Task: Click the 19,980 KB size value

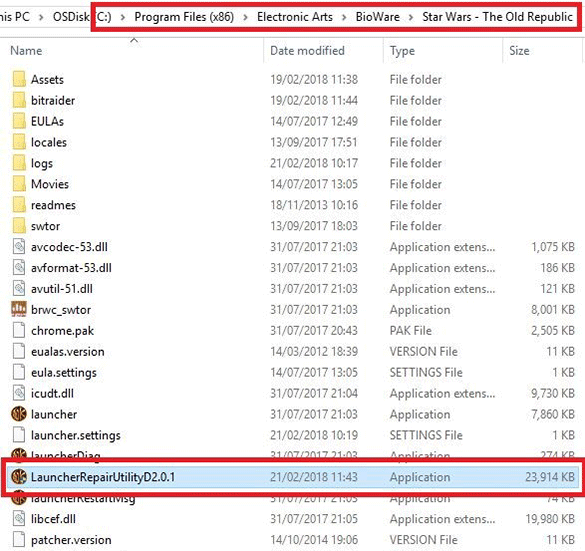Action: 550,519
